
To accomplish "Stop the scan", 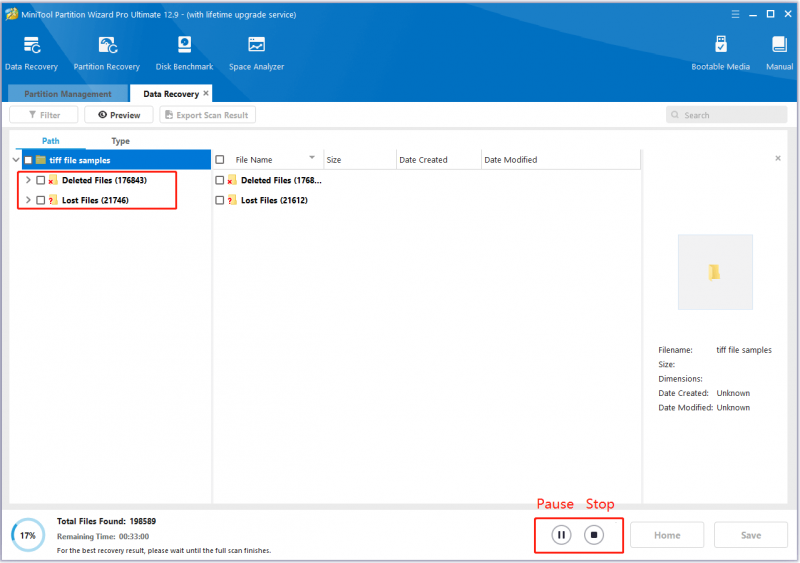I will [594, 535].
